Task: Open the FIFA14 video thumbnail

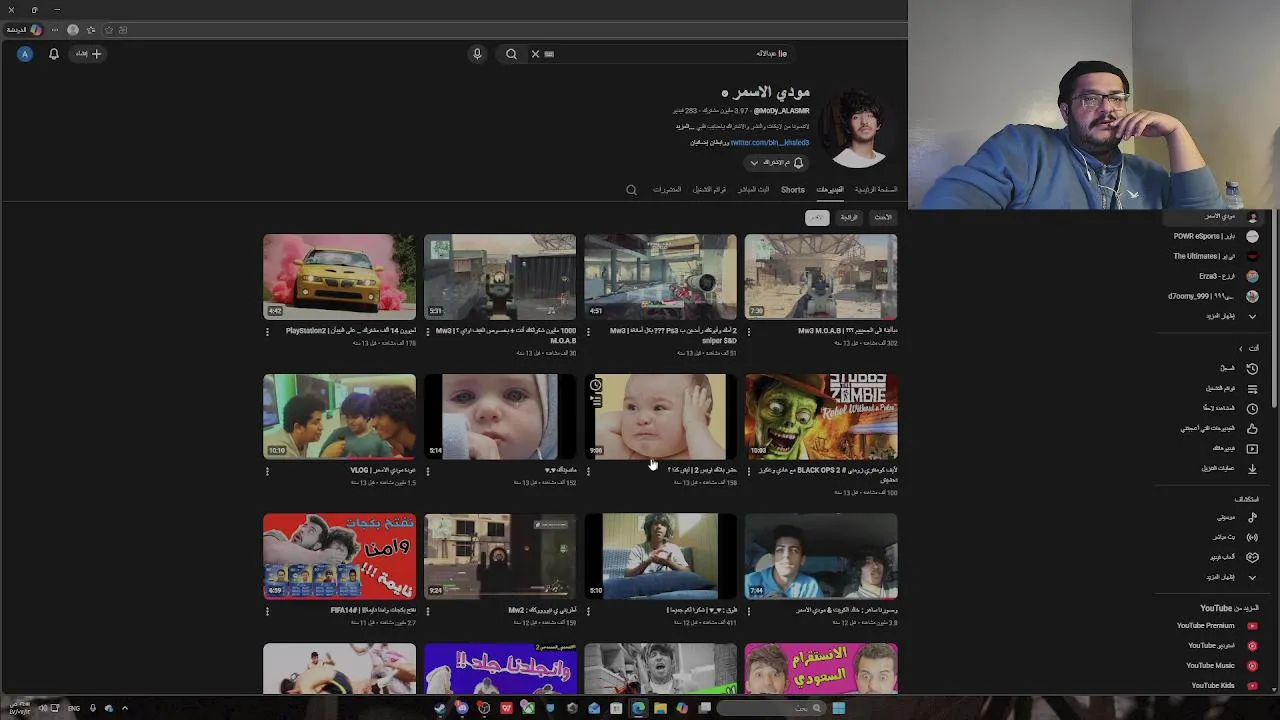Action: [x=339, y=556]
